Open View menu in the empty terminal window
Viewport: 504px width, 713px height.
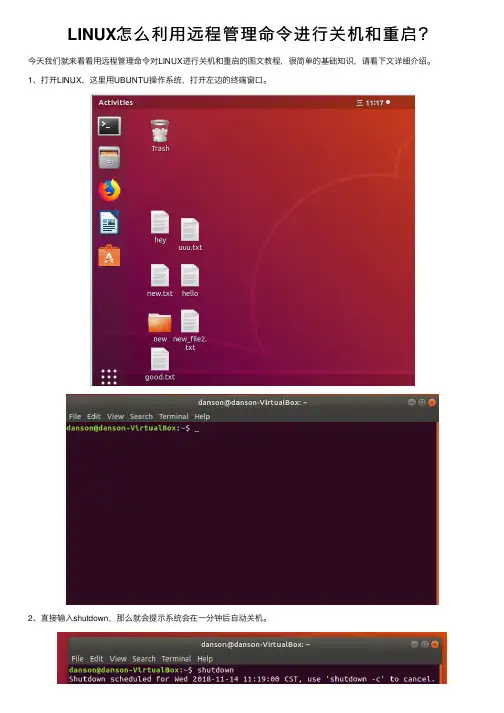tap(115, 417)
